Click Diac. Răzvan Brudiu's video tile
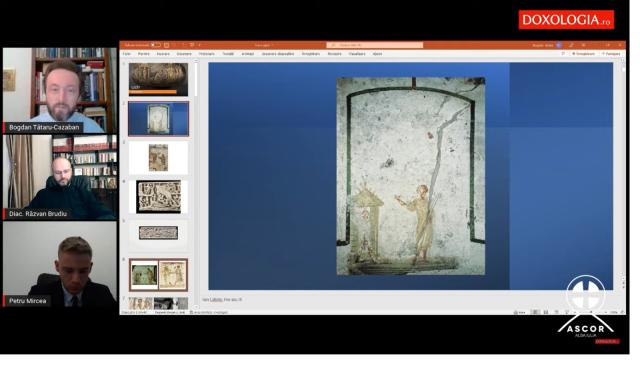 click(x=60, y=178)
